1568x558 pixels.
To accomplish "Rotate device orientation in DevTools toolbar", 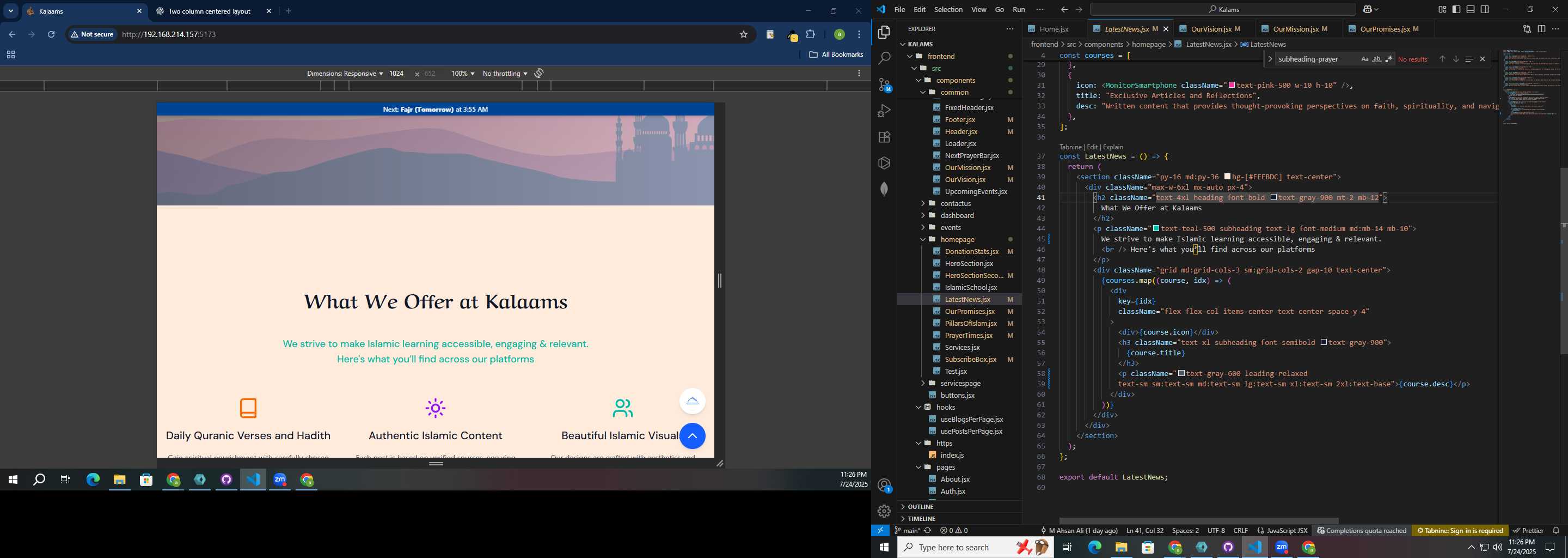I will click(x=538, y=73).
